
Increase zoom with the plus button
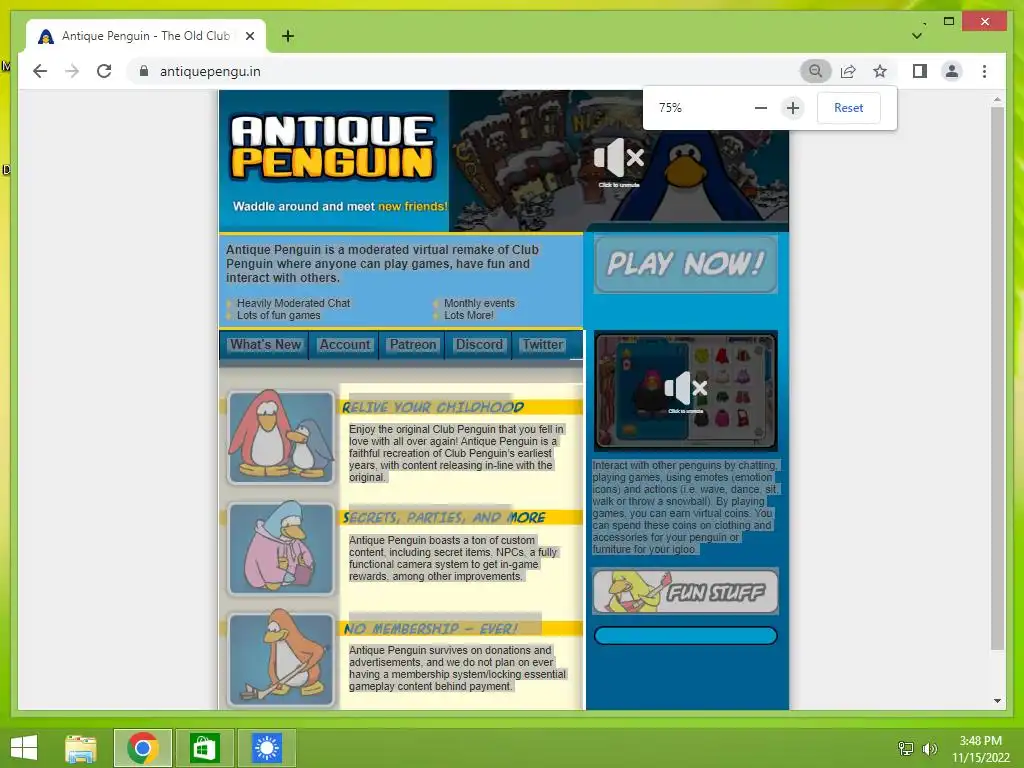793,108
